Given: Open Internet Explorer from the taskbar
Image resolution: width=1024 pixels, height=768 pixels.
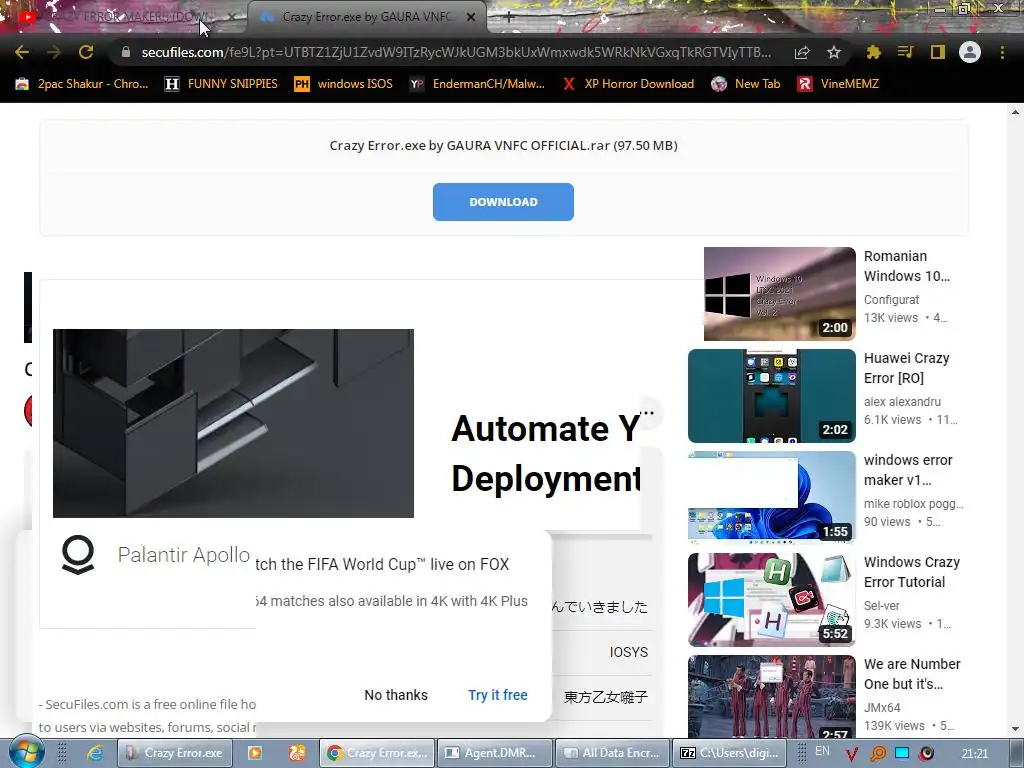Looking at the screenshot, I should 95,753.
